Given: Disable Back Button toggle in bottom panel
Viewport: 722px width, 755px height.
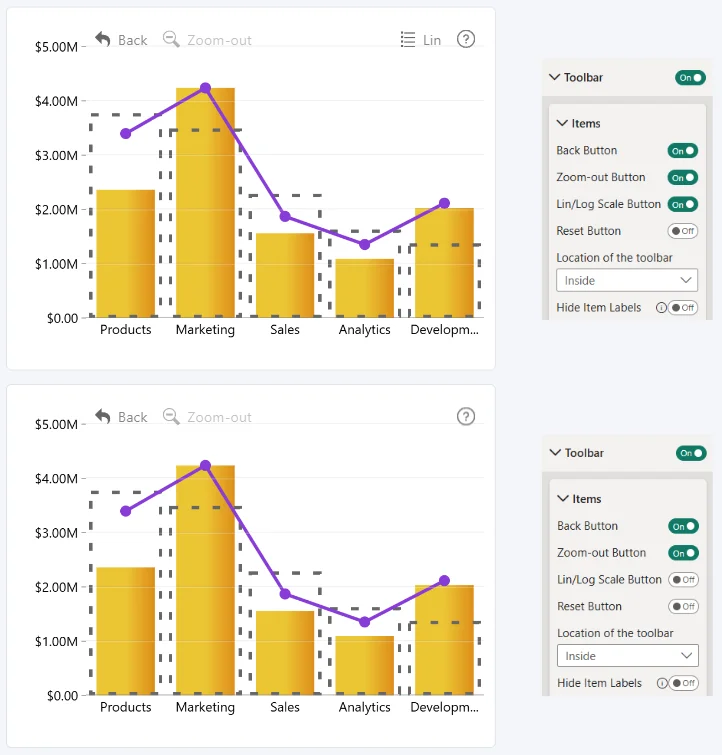Looking at the screenshot, I should tap(683, 526).
